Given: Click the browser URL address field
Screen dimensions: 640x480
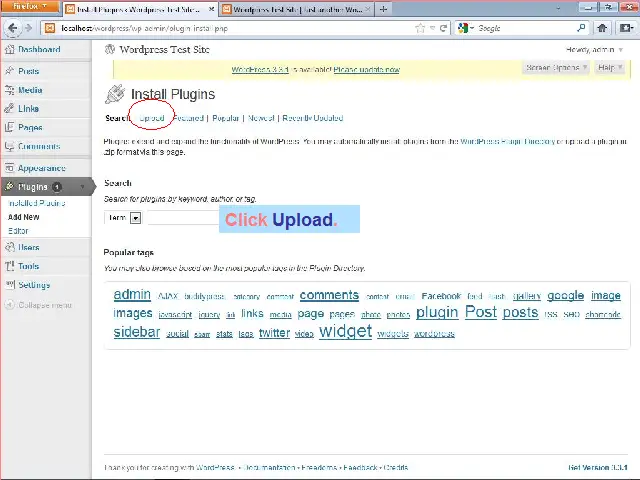Looking at the screenshot, I should click(237, 28).
